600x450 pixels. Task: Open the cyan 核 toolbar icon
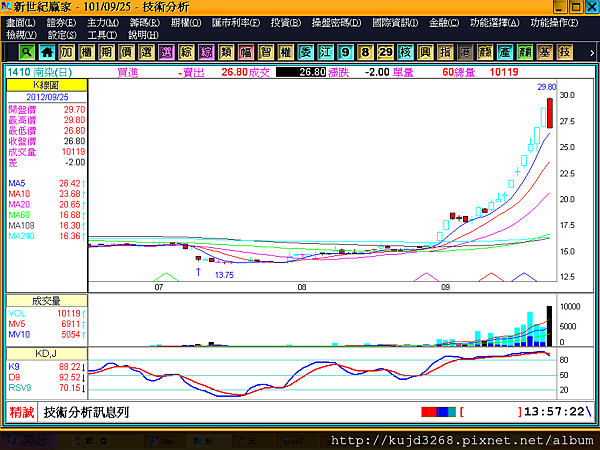pyautogui.click(x=405, y=52)
